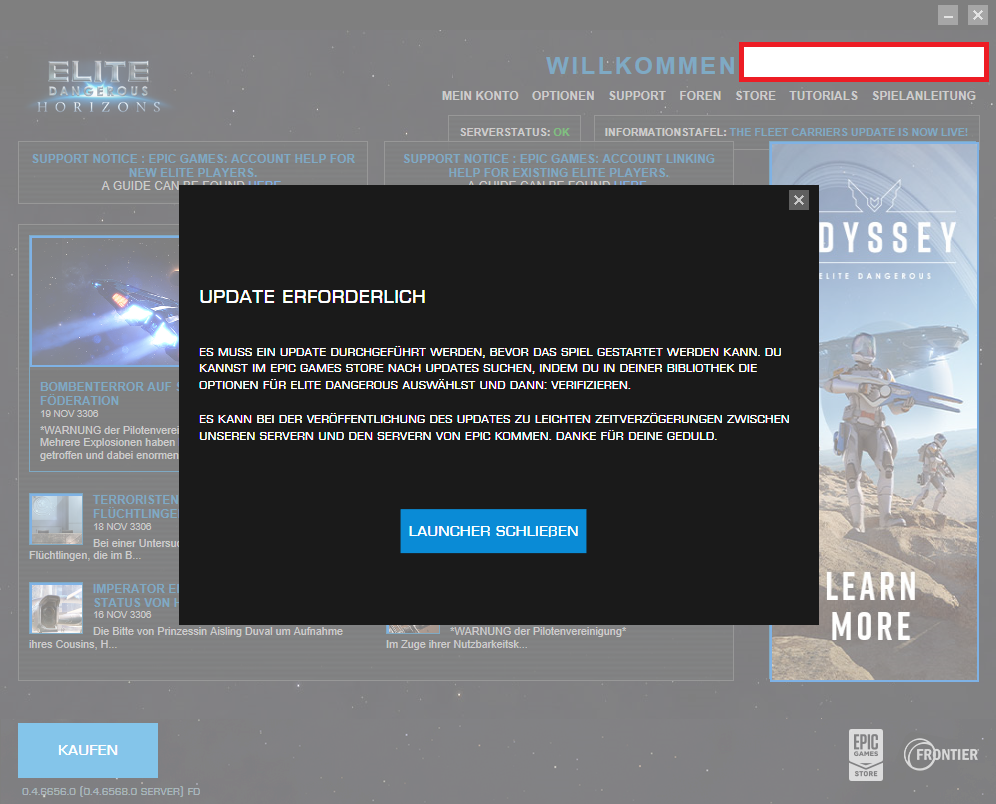The image size is (996, 804).
Task: Click the spaceship news image thumbnail
Action: click(105, 301)
